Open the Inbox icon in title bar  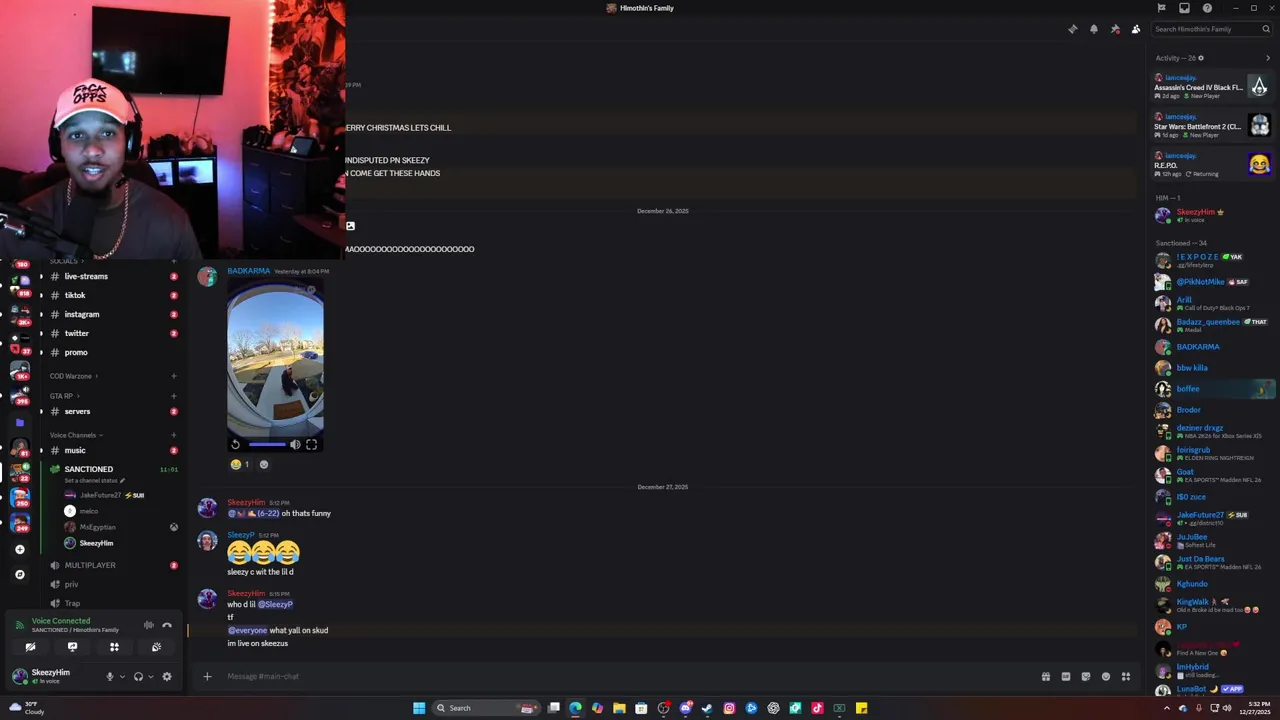pos(1184,8)
